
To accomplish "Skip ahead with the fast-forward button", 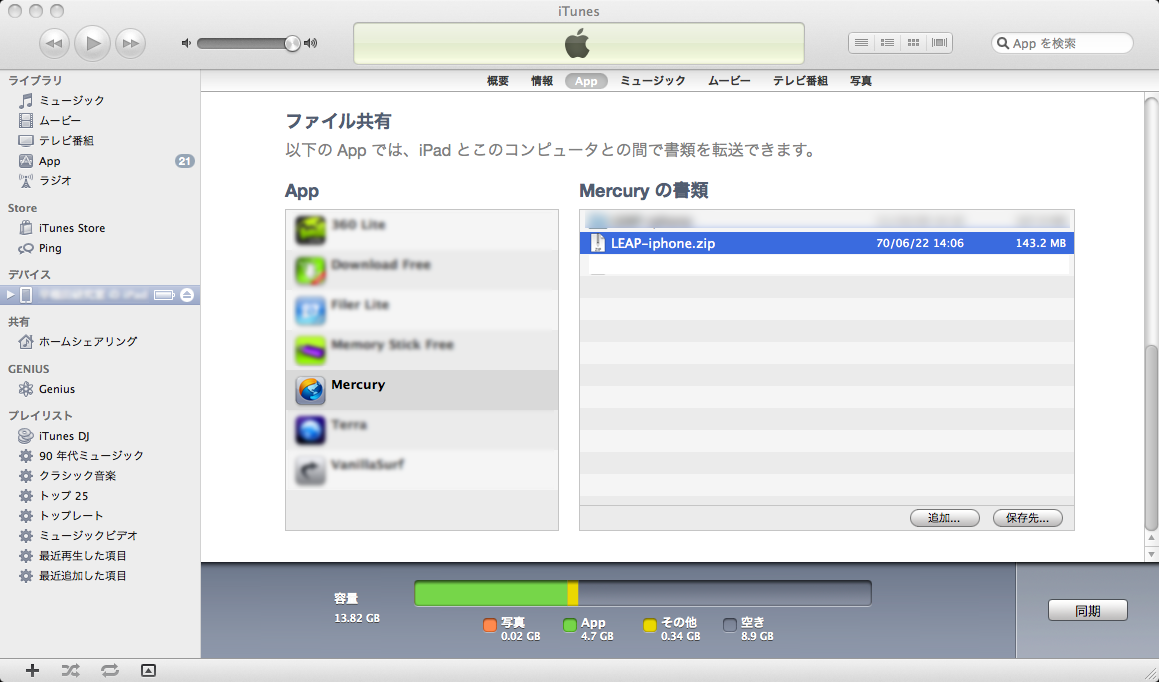I will 131,44.
